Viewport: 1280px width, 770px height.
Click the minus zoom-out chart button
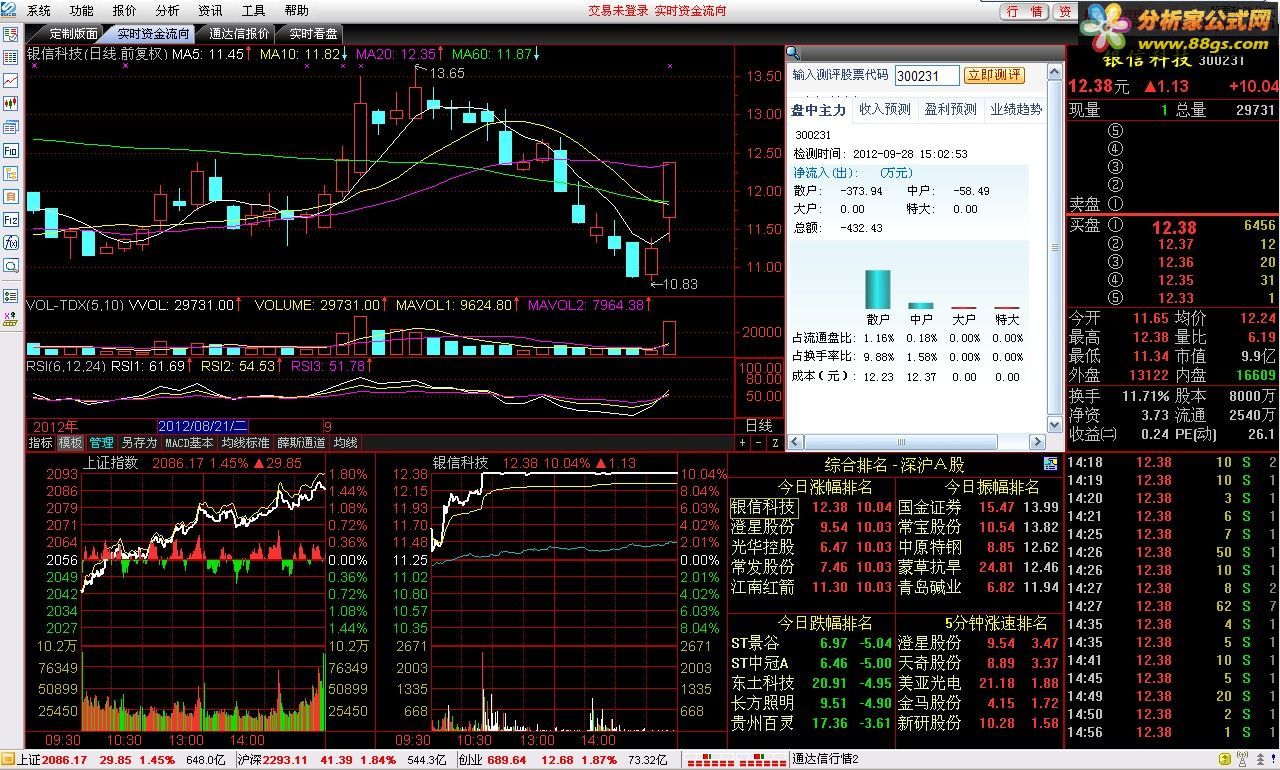[x=757, y=442]
